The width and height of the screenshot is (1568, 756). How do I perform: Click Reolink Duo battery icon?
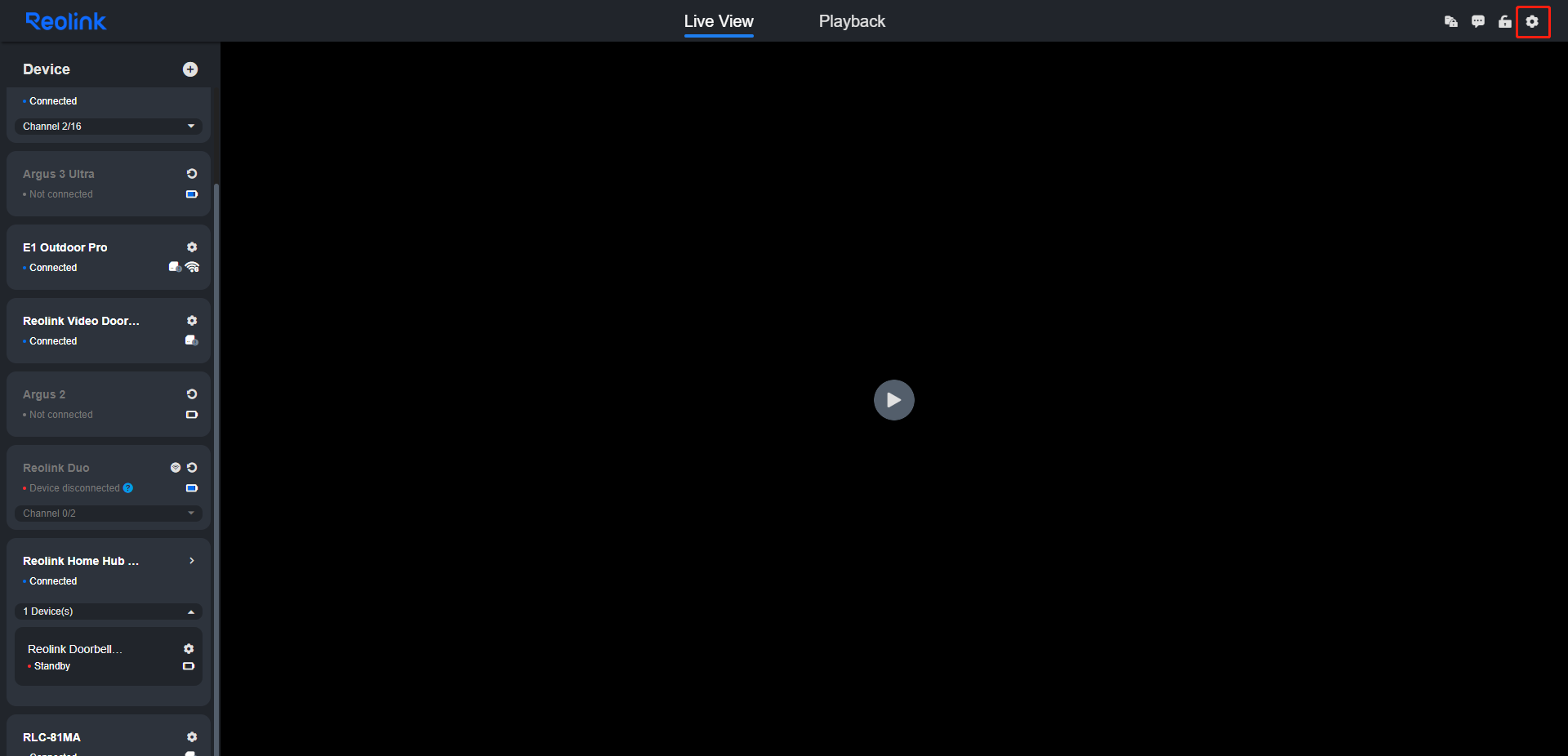click(x=192, y=488)
